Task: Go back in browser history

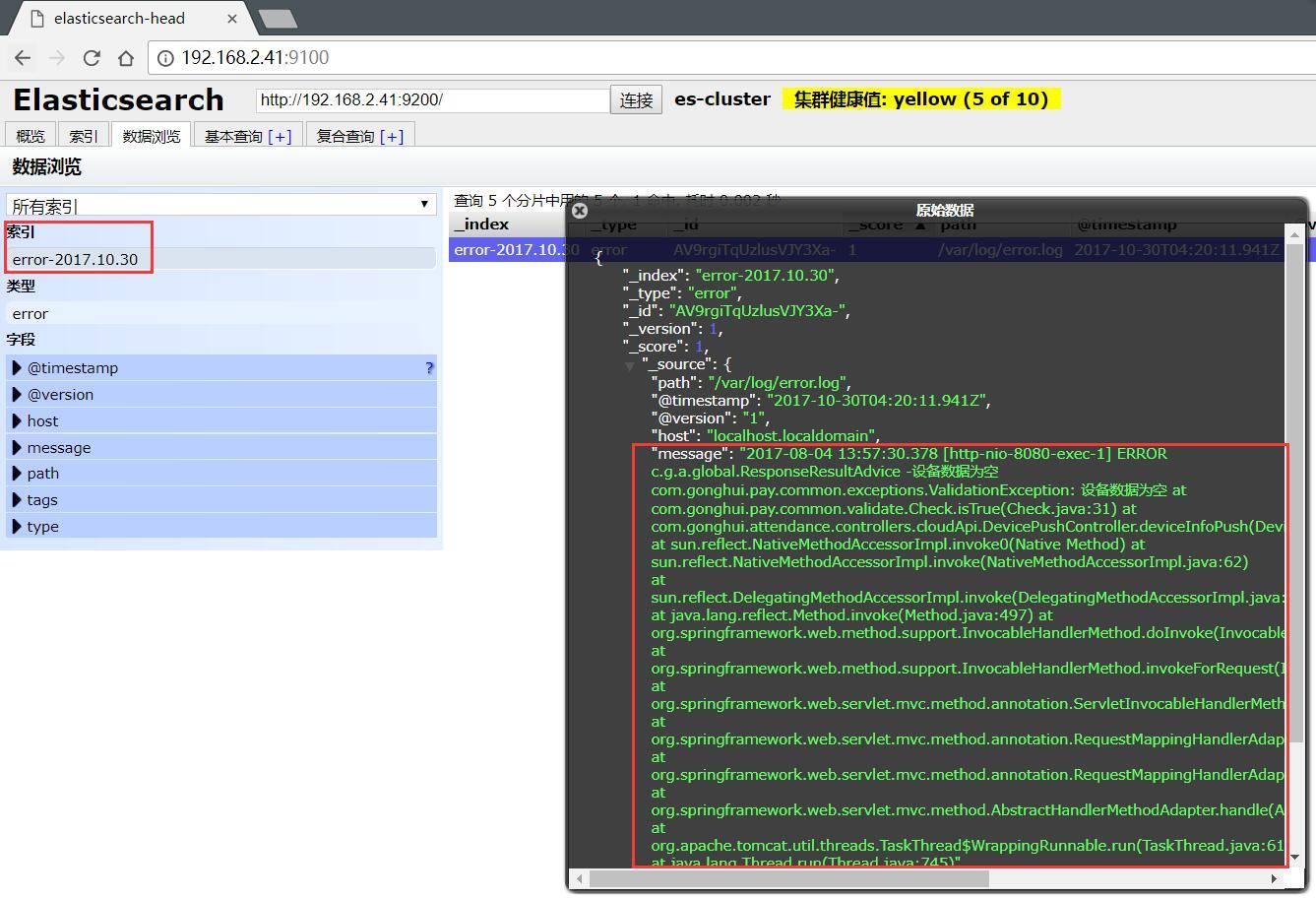Action: [x=23, y=57]
